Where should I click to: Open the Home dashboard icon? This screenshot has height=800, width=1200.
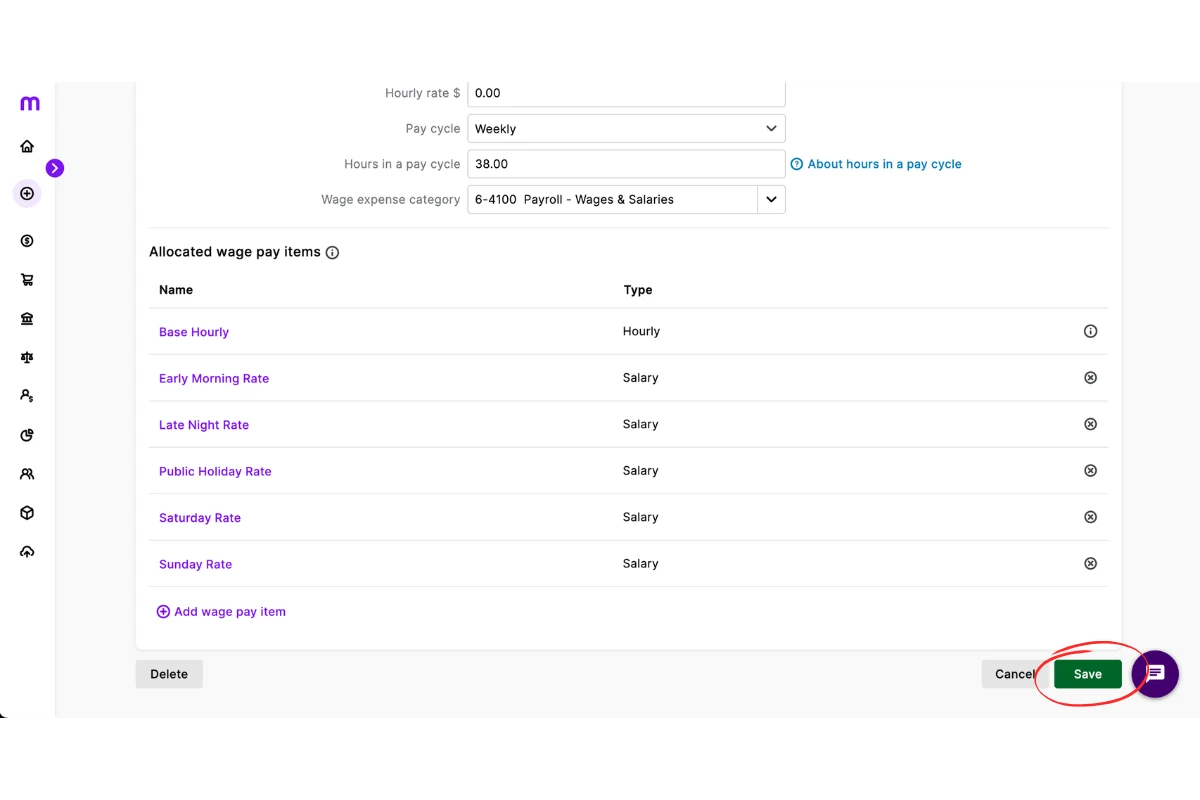[27, 146]
